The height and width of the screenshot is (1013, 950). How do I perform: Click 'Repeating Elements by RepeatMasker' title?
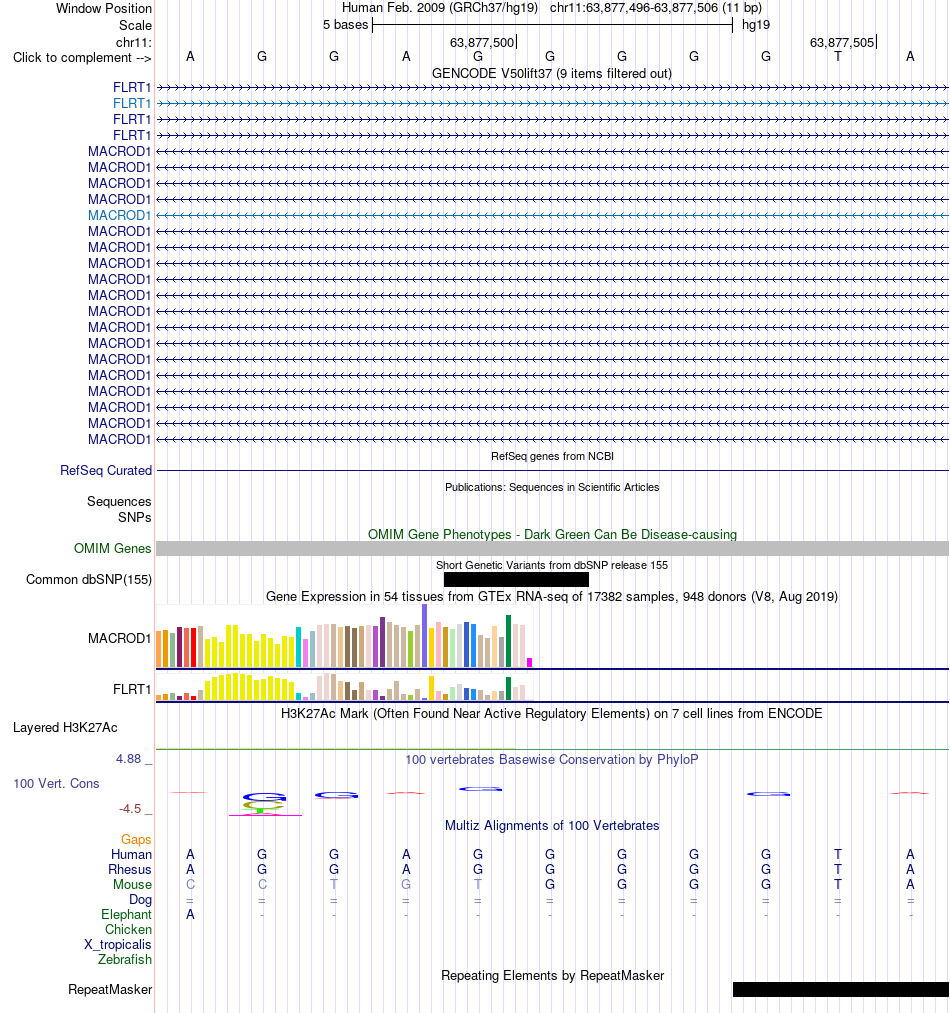[x=553, y=976]
